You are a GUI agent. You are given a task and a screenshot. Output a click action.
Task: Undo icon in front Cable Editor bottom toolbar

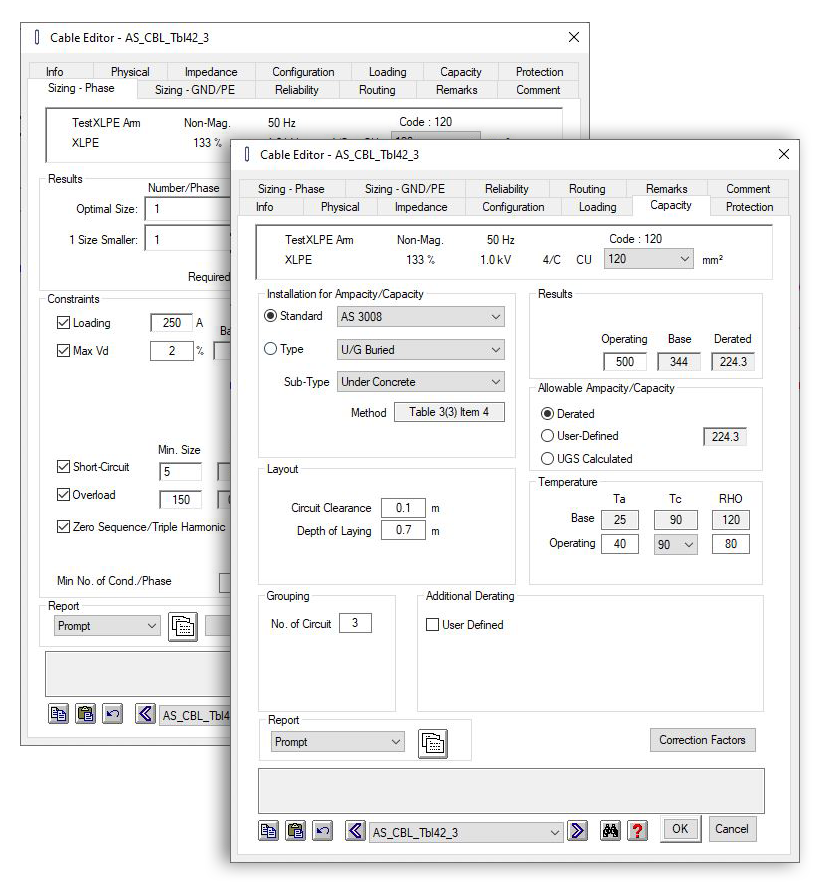(323, 831)
